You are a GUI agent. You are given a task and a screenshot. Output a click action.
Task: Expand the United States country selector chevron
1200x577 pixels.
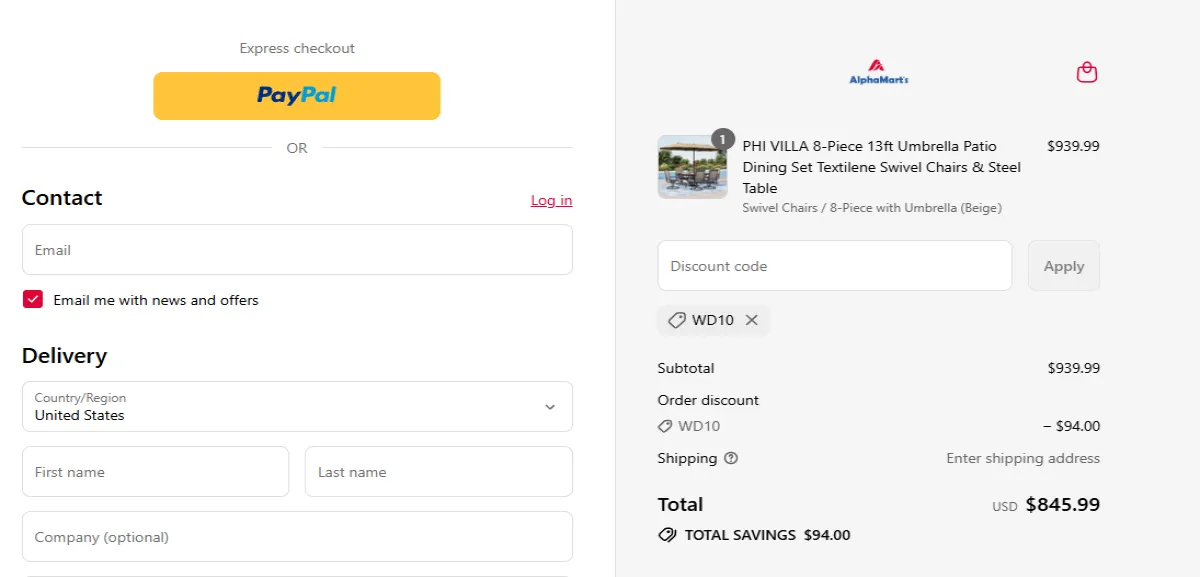549,407
